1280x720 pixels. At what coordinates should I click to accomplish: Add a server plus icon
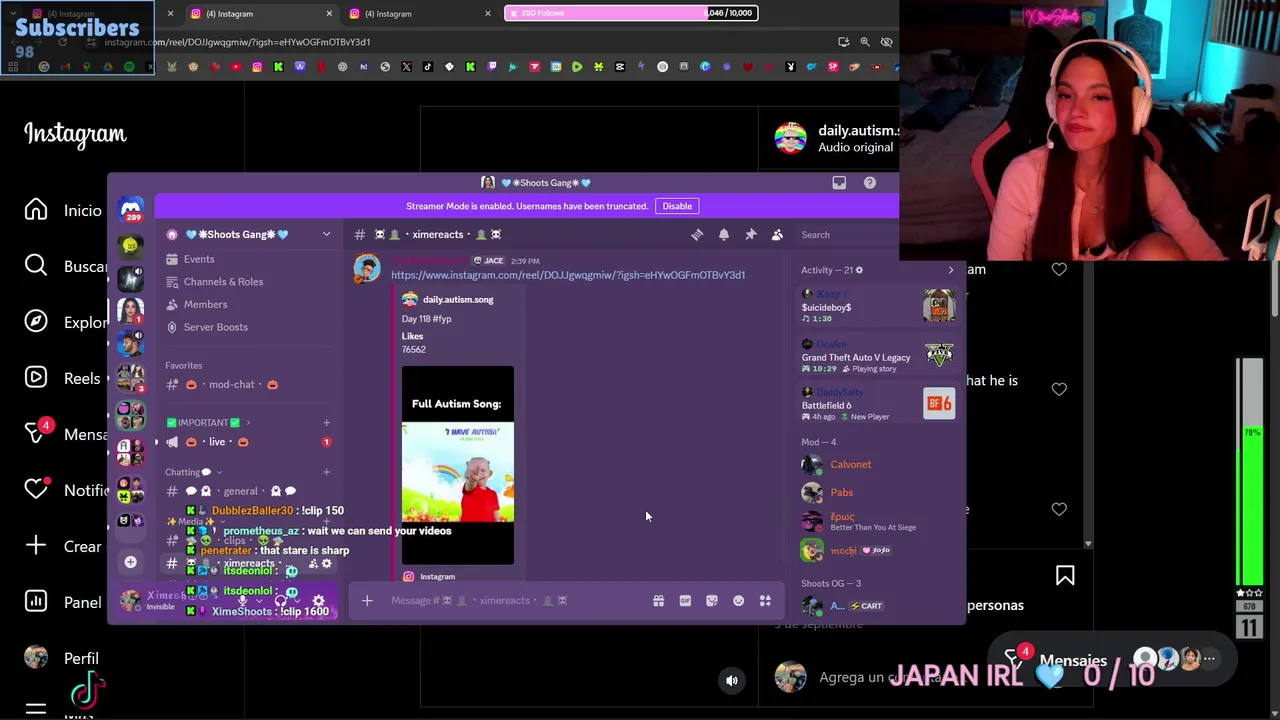(130, 562)
